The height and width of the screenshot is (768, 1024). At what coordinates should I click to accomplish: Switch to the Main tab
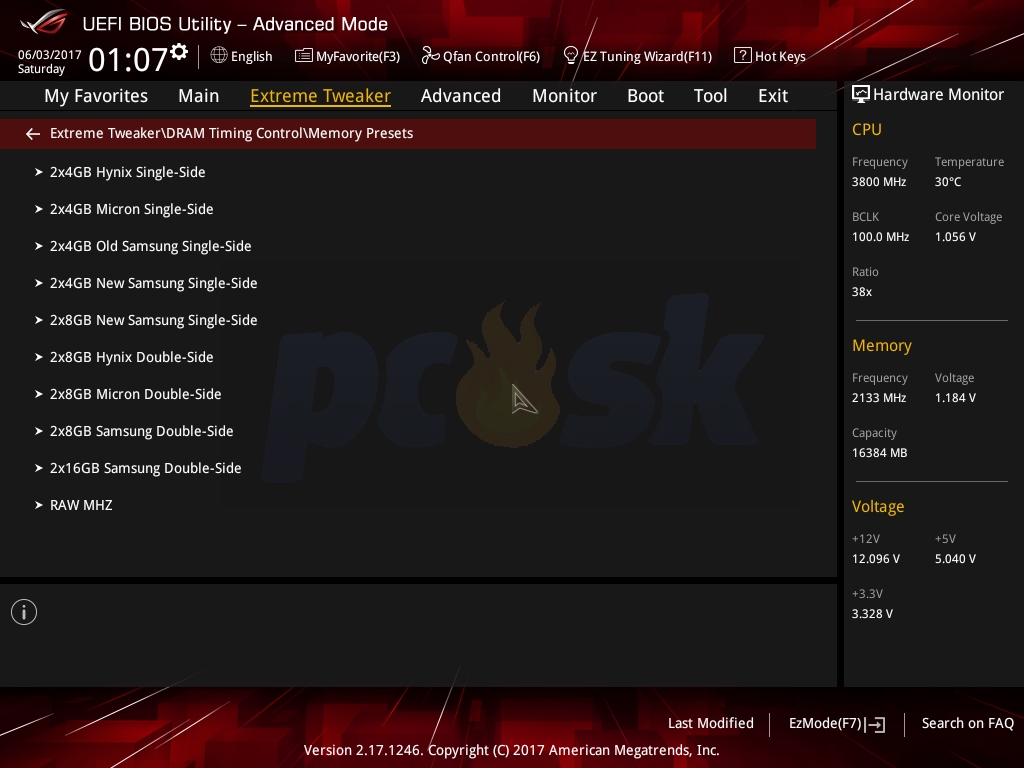(x=199, y=96)
